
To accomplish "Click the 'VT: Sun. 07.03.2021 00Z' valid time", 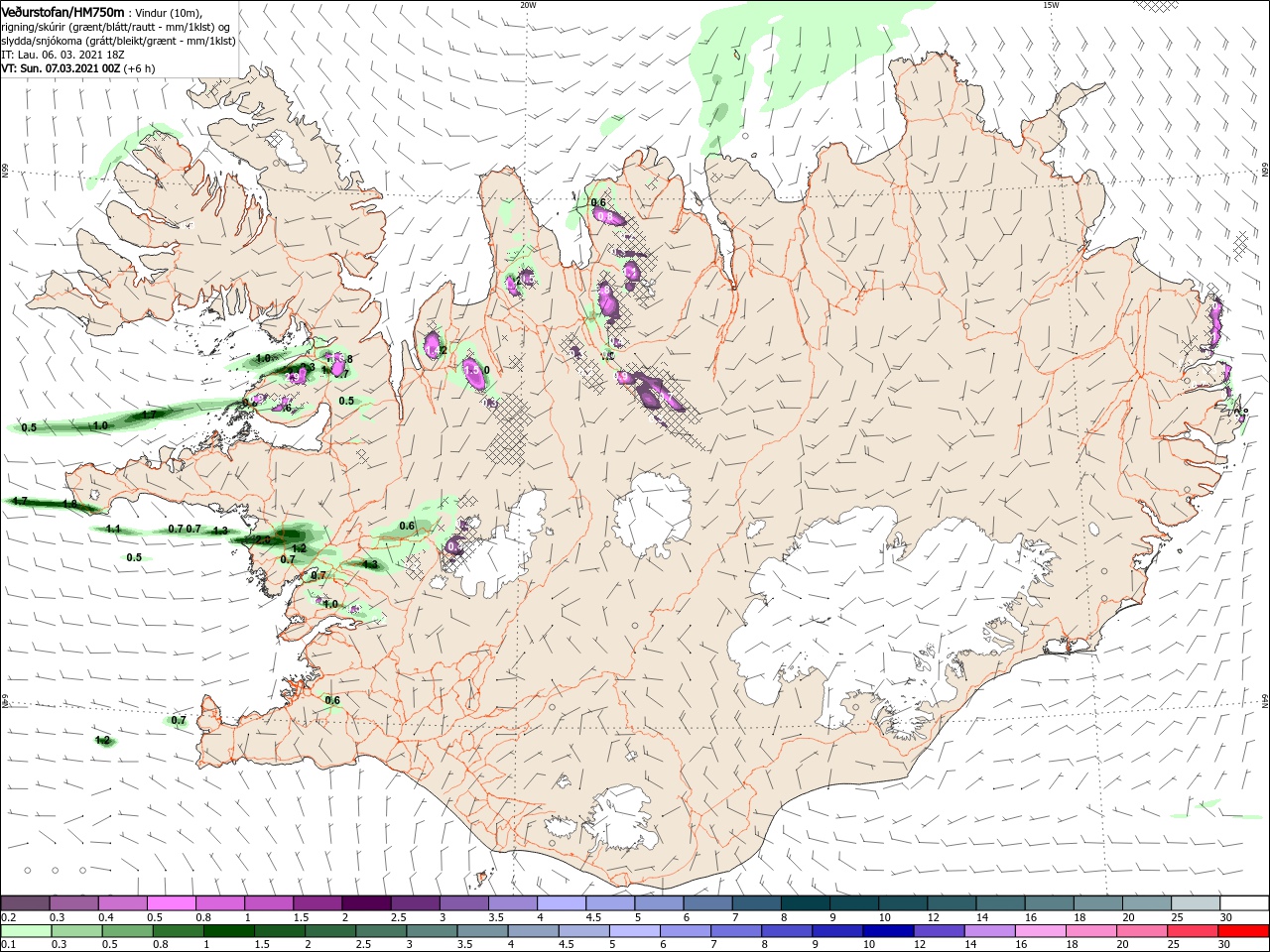I will pyautogui.click(x=61, y=68).
